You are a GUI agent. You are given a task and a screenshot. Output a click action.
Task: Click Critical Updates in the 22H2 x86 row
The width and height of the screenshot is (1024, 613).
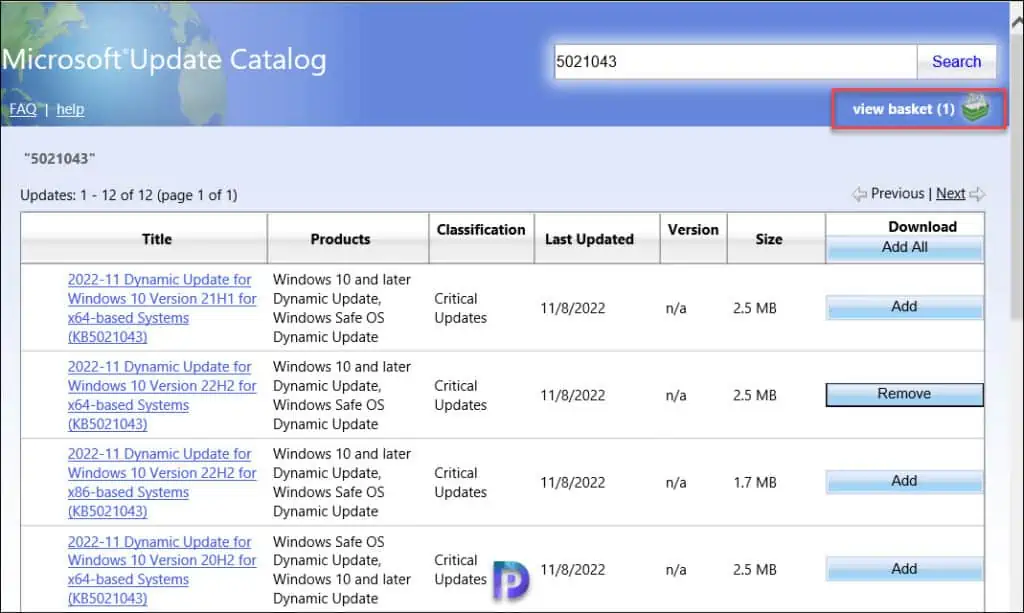pyautogui.click(x=460, y=482)
